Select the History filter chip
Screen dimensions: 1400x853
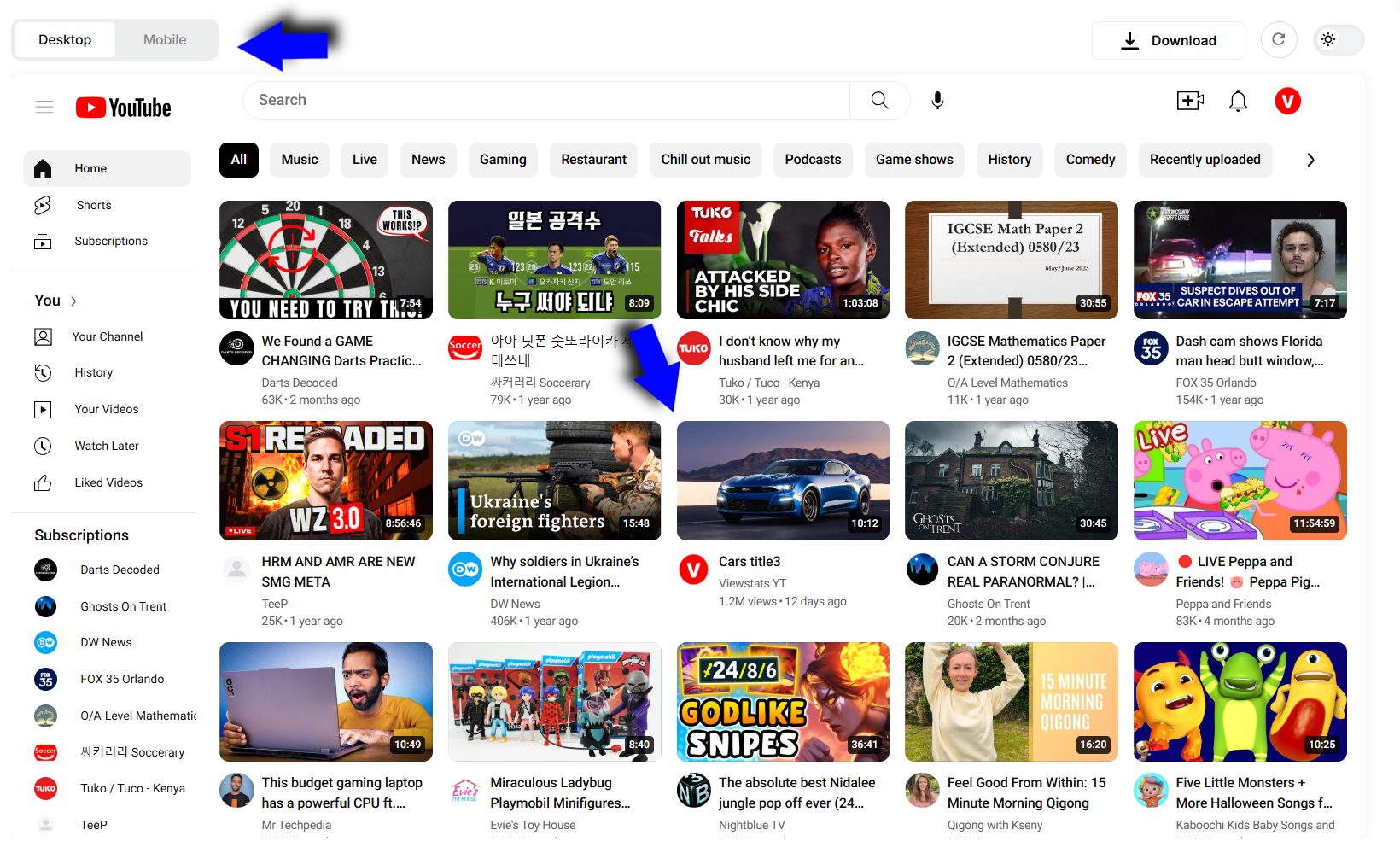click(1010, 160)
